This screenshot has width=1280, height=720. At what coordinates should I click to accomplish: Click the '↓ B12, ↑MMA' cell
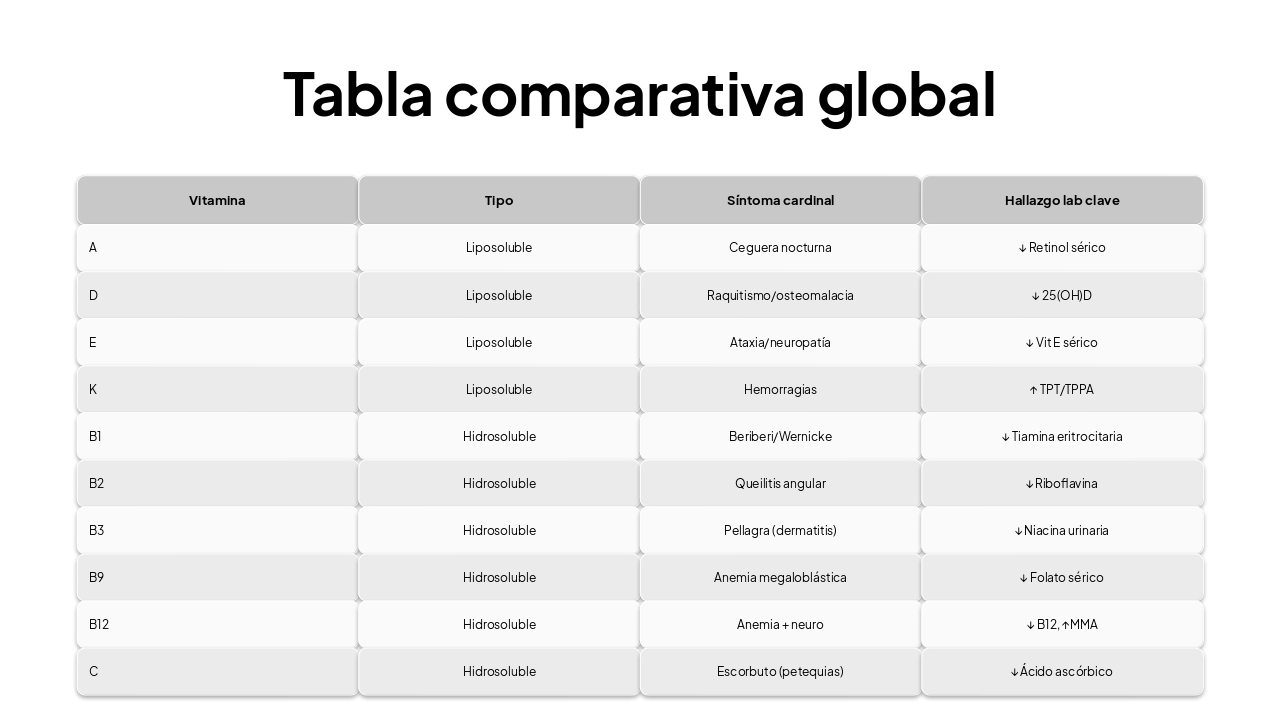[1062, 624]
